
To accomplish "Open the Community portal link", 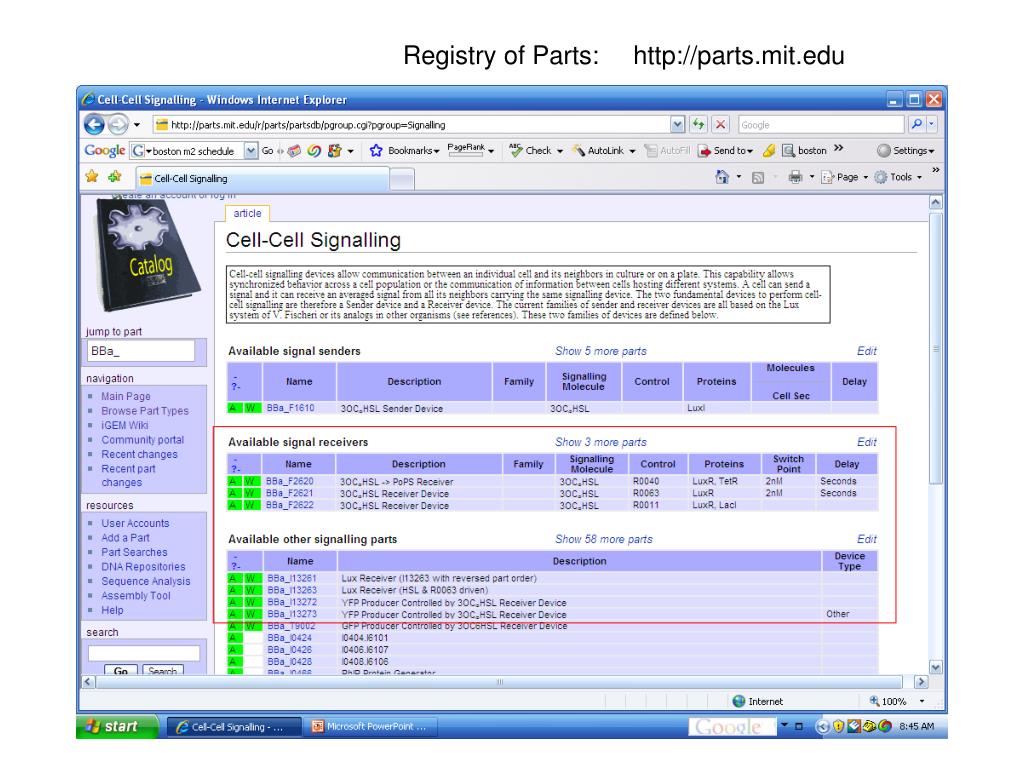I will click(142, 440).
